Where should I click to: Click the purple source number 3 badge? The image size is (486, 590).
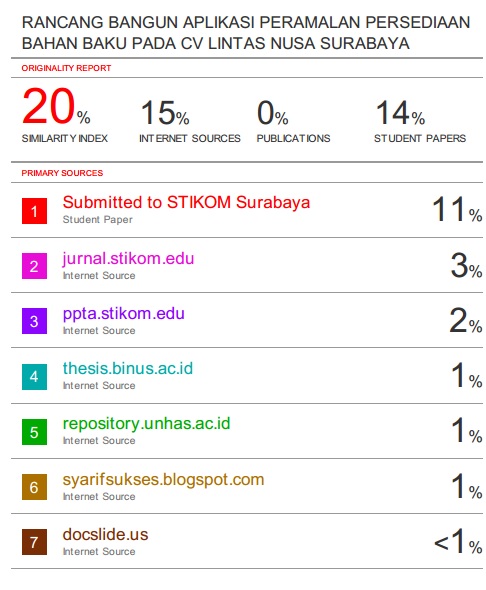tap(34, 321)
